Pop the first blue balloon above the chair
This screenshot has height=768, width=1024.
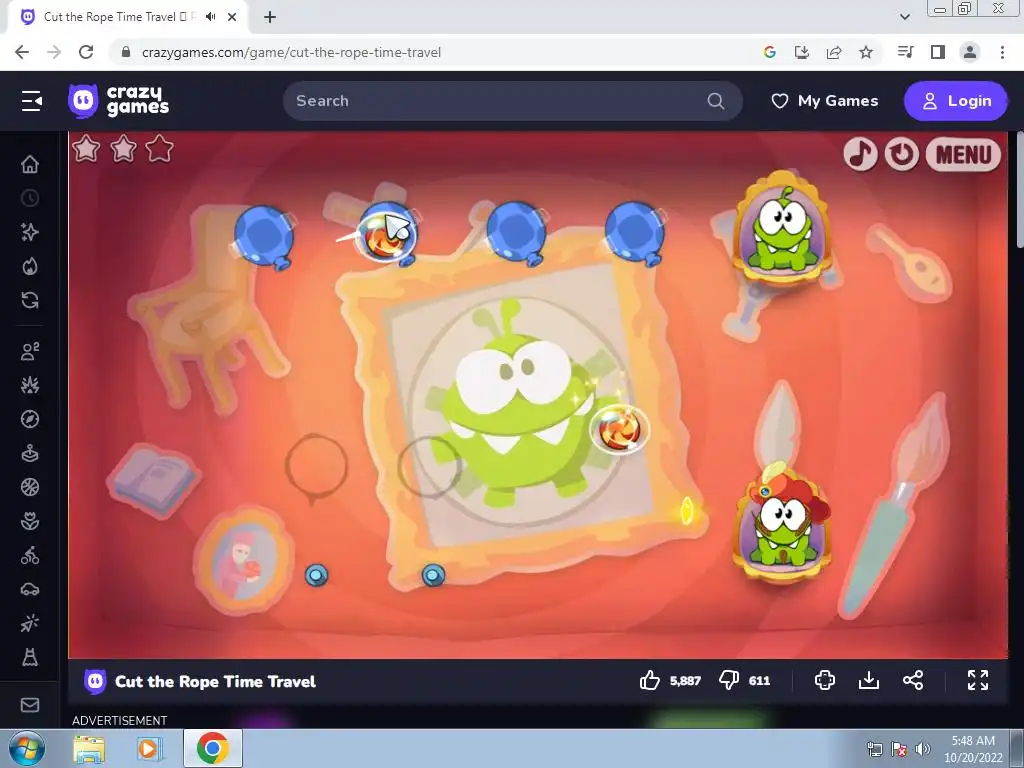pyautogui.click(x=264, y=236)
